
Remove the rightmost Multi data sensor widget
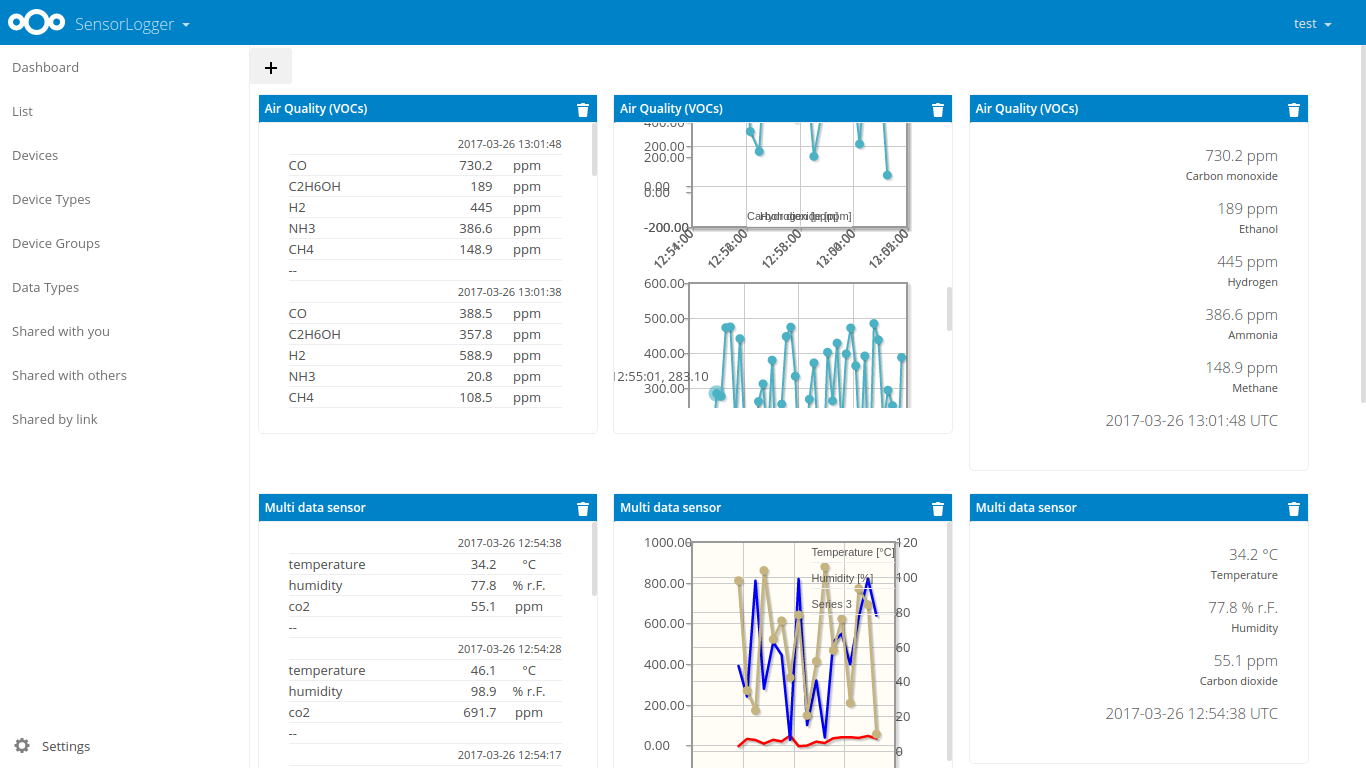(x=1293, y=508)
